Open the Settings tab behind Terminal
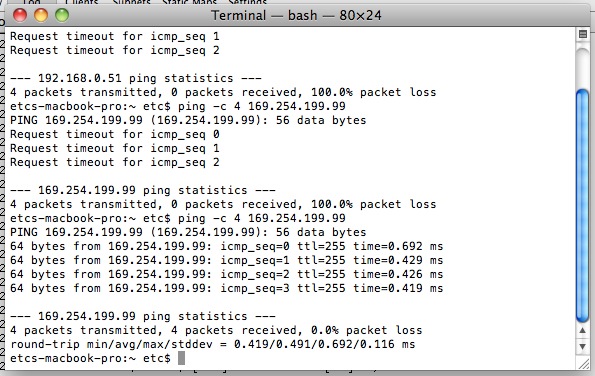The height and width of the screenshot is (376, 595). pyautogui.click(x=247, y=2)
